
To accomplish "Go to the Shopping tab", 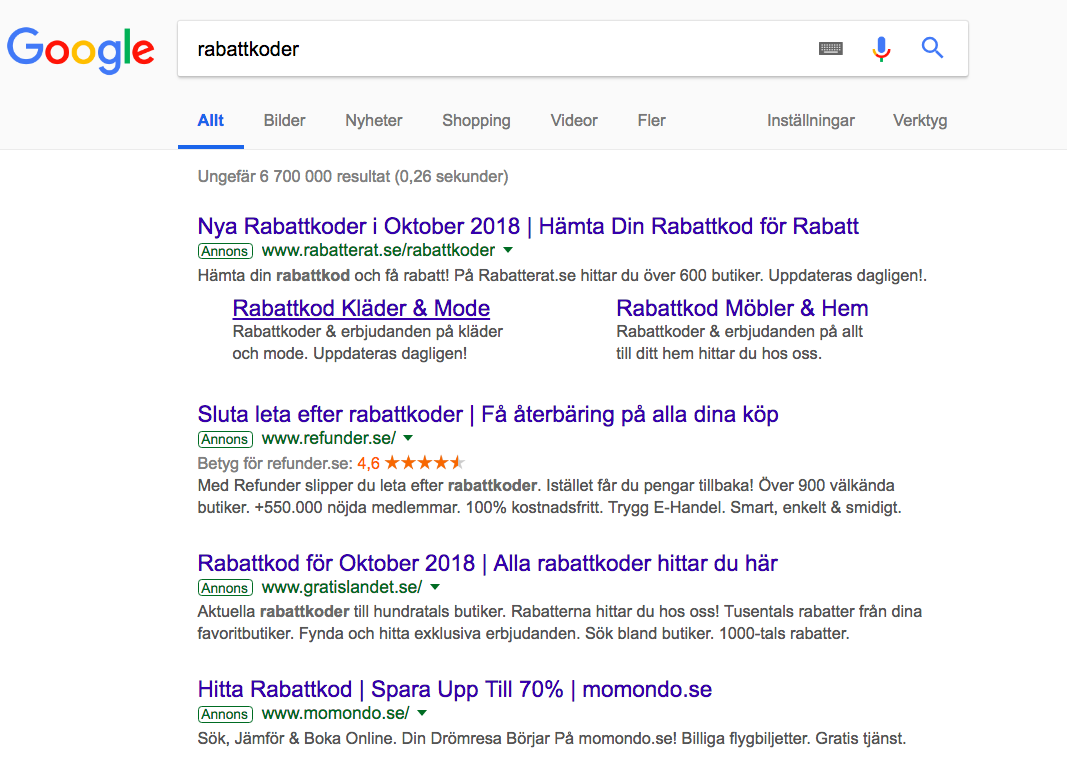I will click(476, 120).
